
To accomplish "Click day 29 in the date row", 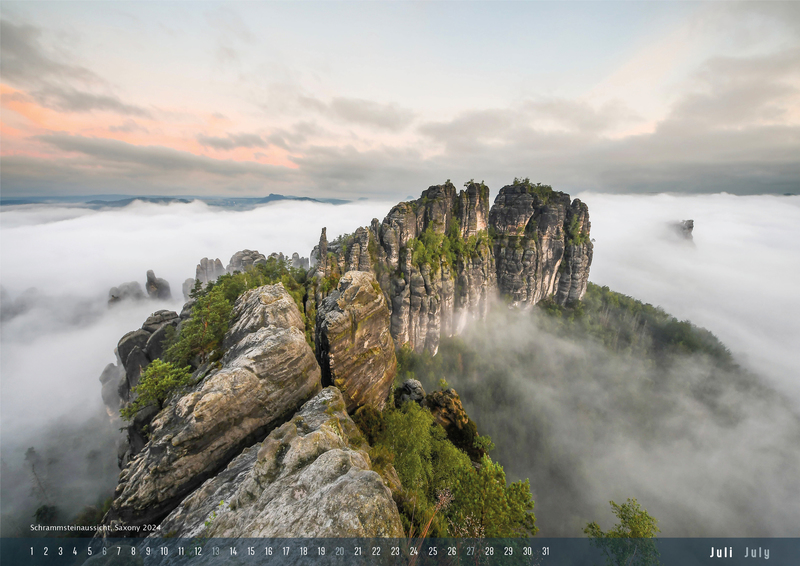I will tap(508, 551).
